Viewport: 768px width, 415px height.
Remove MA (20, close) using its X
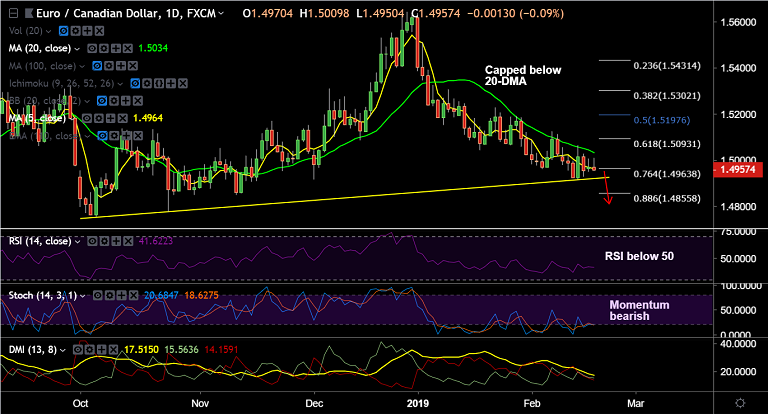tap(127, 49)
